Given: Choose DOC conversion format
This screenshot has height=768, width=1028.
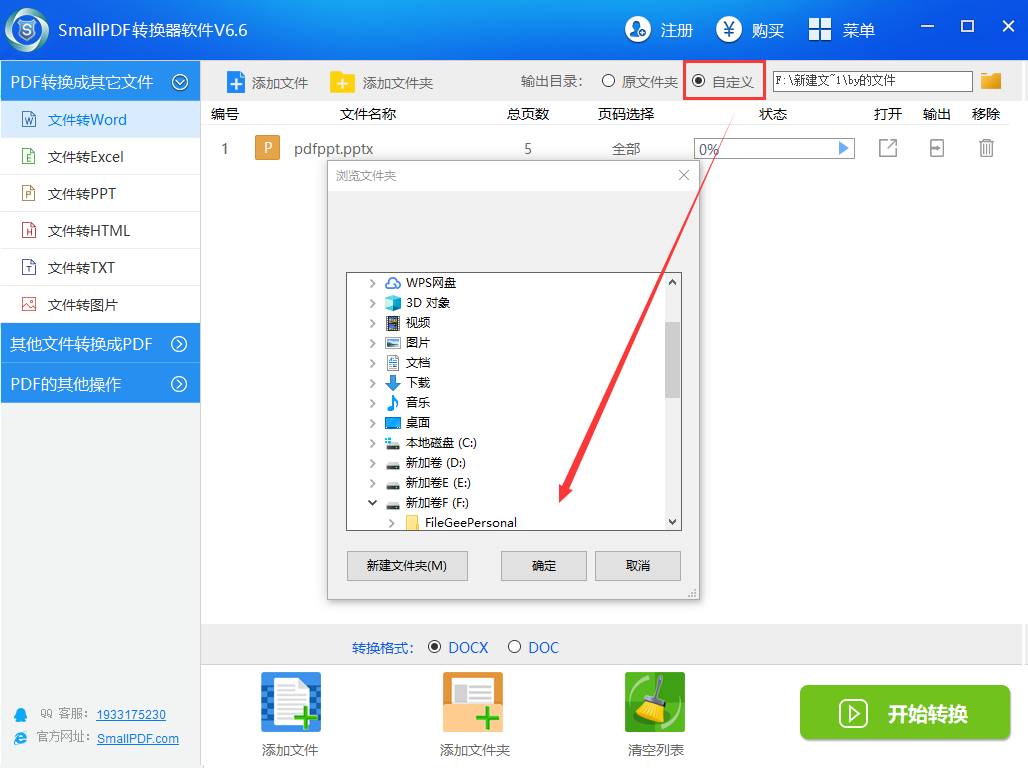Looking at the screenshot, I should coord(514,647).
